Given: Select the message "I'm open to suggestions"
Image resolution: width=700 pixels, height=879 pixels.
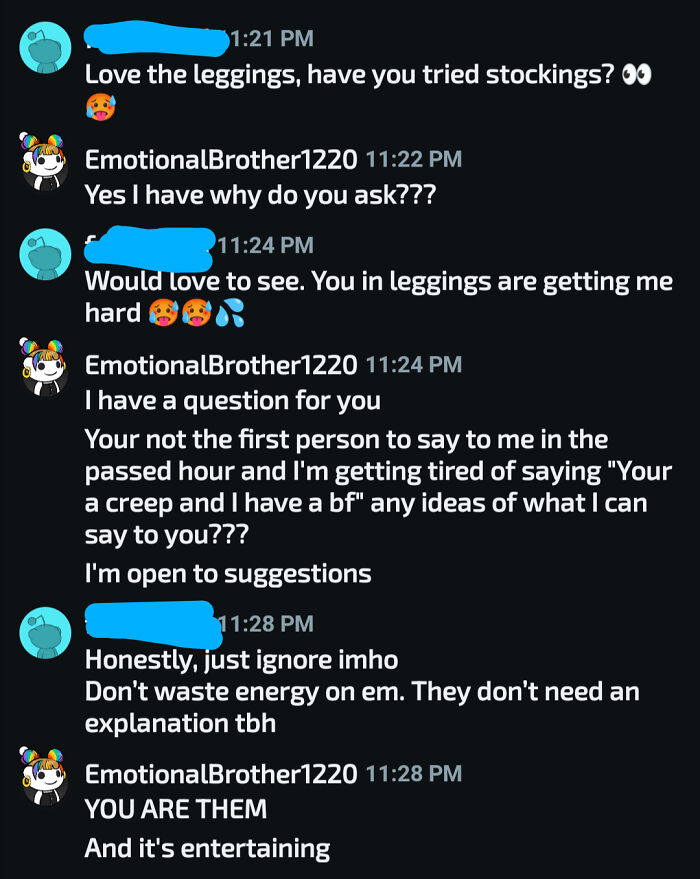Looking at the screenshot, I should pos(228,573).
